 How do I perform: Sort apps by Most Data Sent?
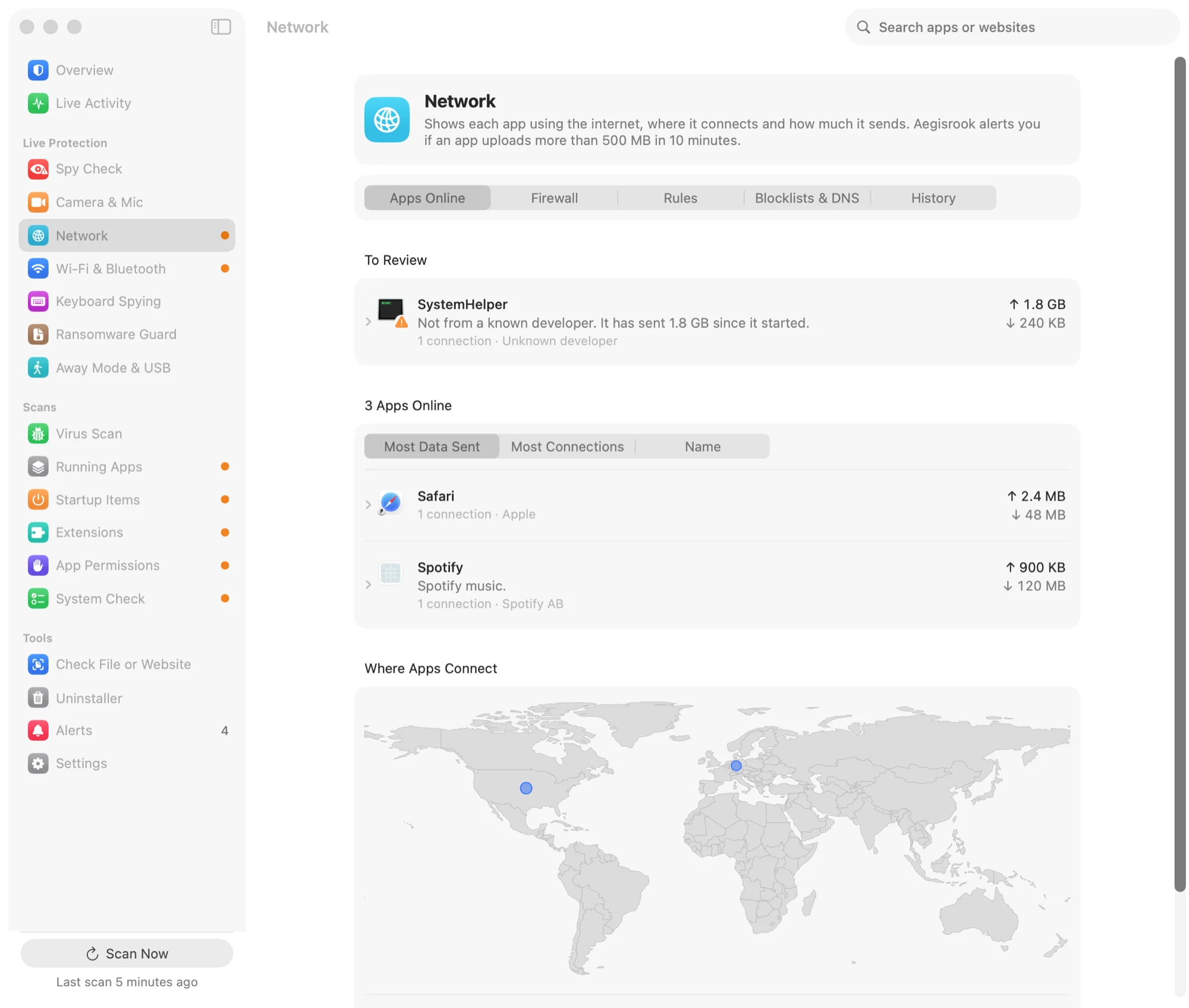[x=432, y=446]
